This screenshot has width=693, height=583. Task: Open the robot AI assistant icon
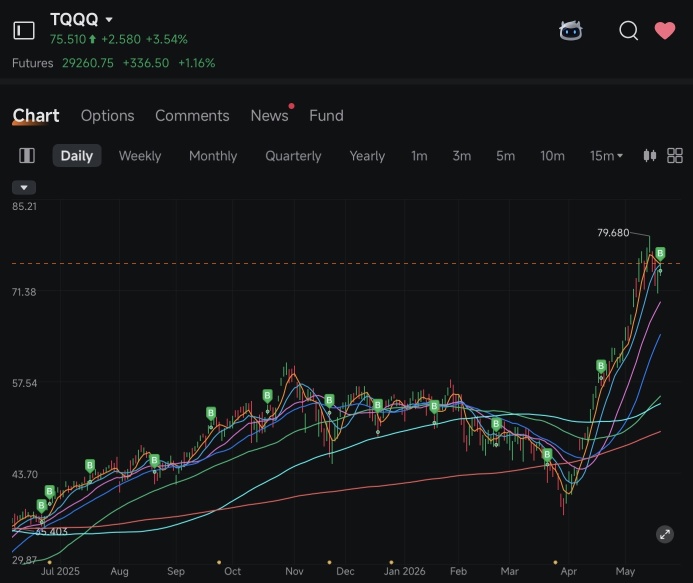coord(571,30)
